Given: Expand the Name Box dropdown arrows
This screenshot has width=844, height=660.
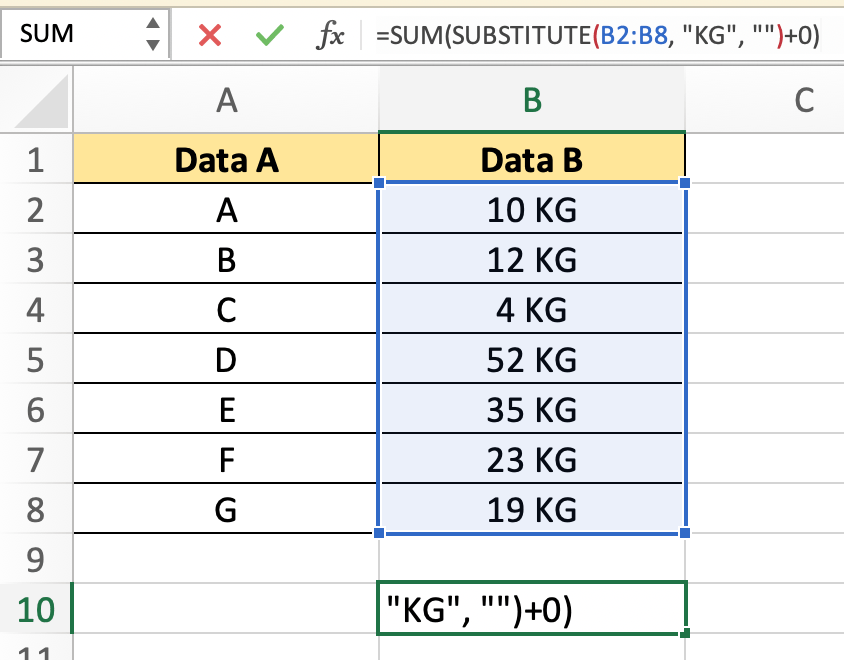Looking at the screenshot, I should pos(152,35).
